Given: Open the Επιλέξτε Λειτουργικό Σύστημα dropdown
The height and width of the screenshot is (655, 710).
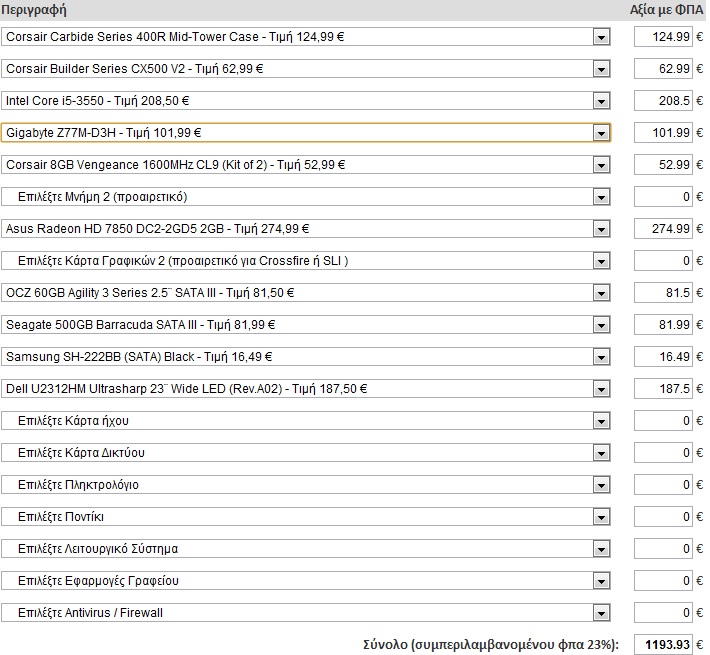Looking at the screenshot, I should point(306,549).
